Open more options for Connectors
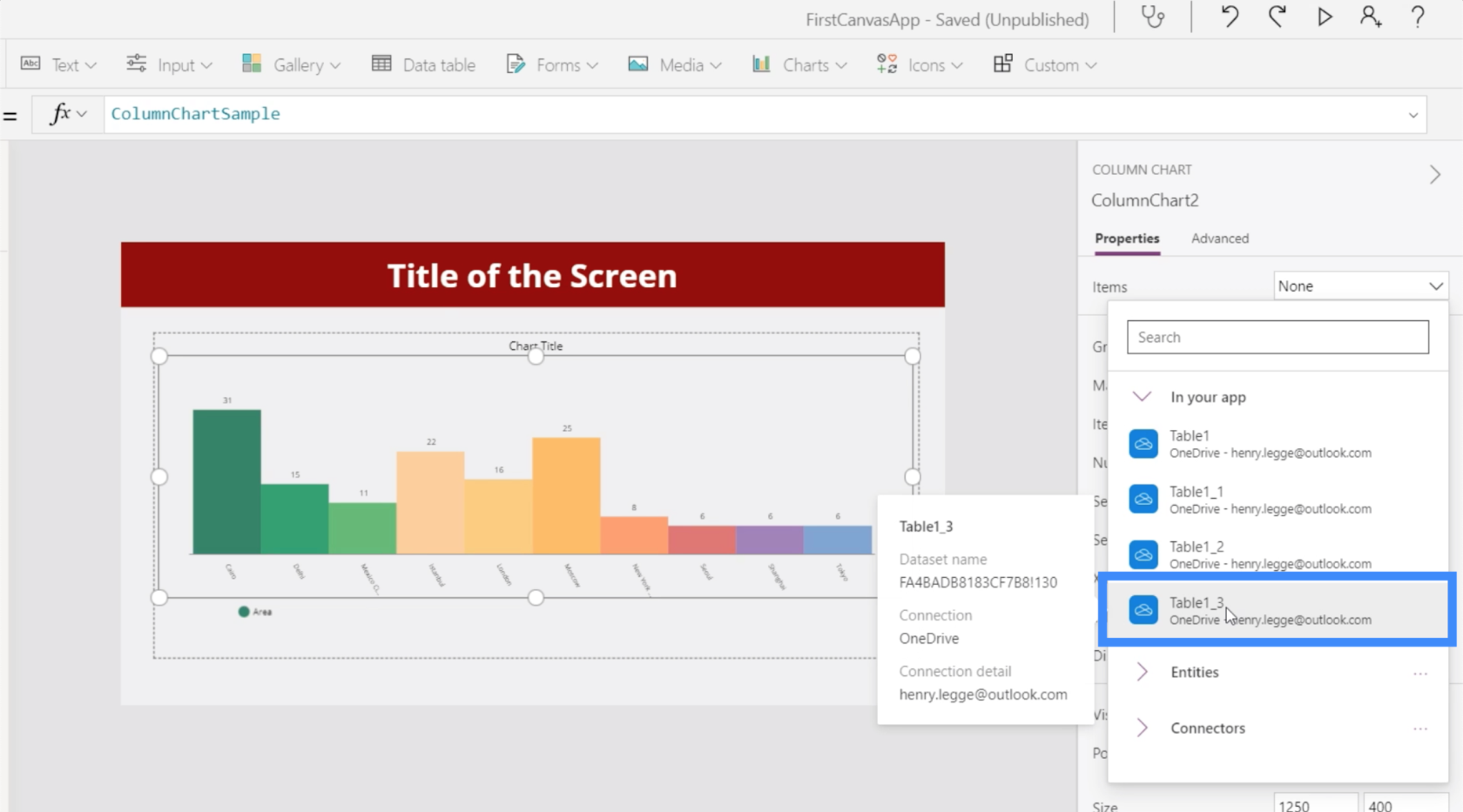Image resolution: width=1463 pixels, height=812 pixels. (x=1420, y=728)
